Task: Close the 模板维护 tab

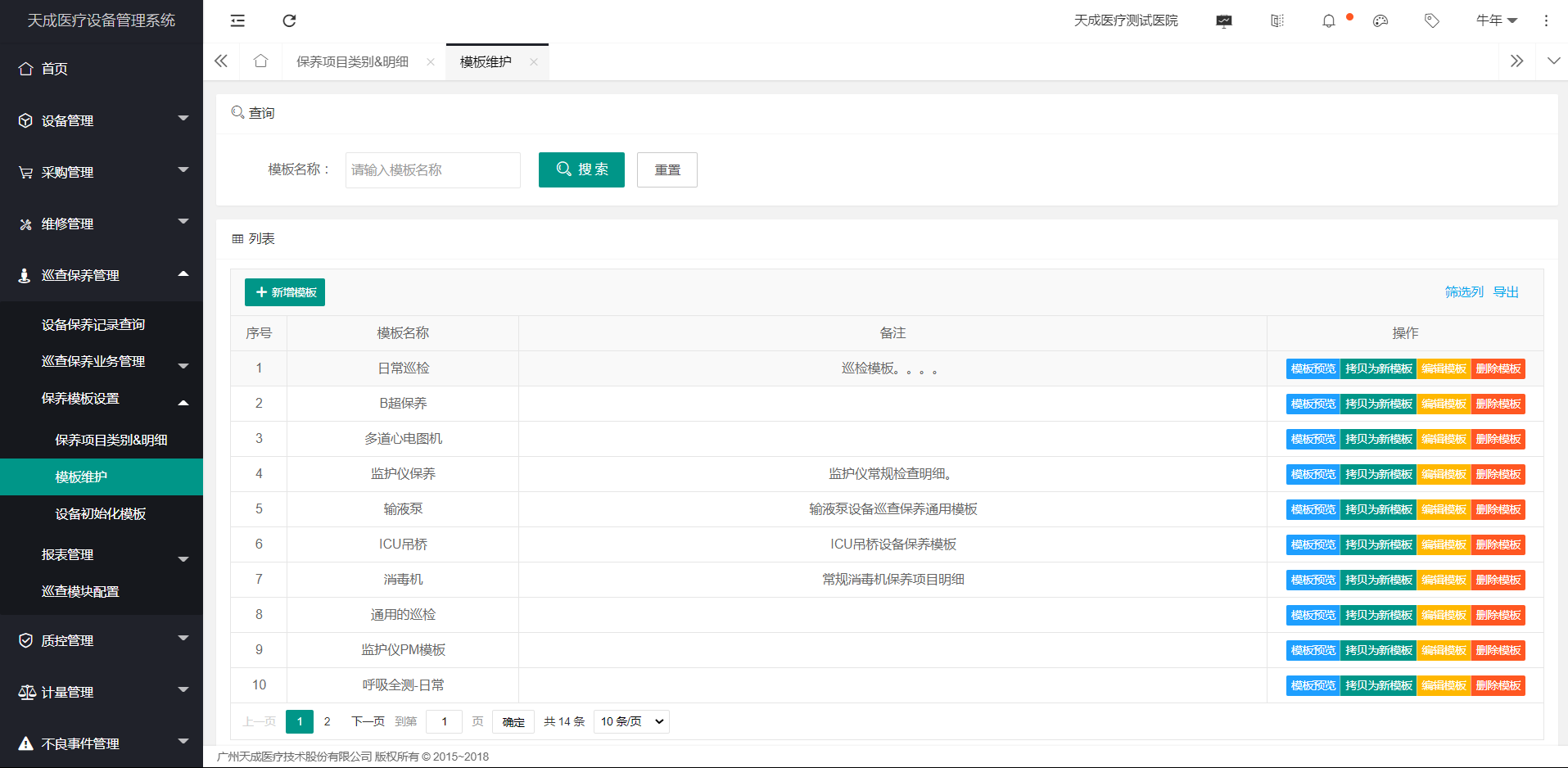Action: [x=534, y=62]
